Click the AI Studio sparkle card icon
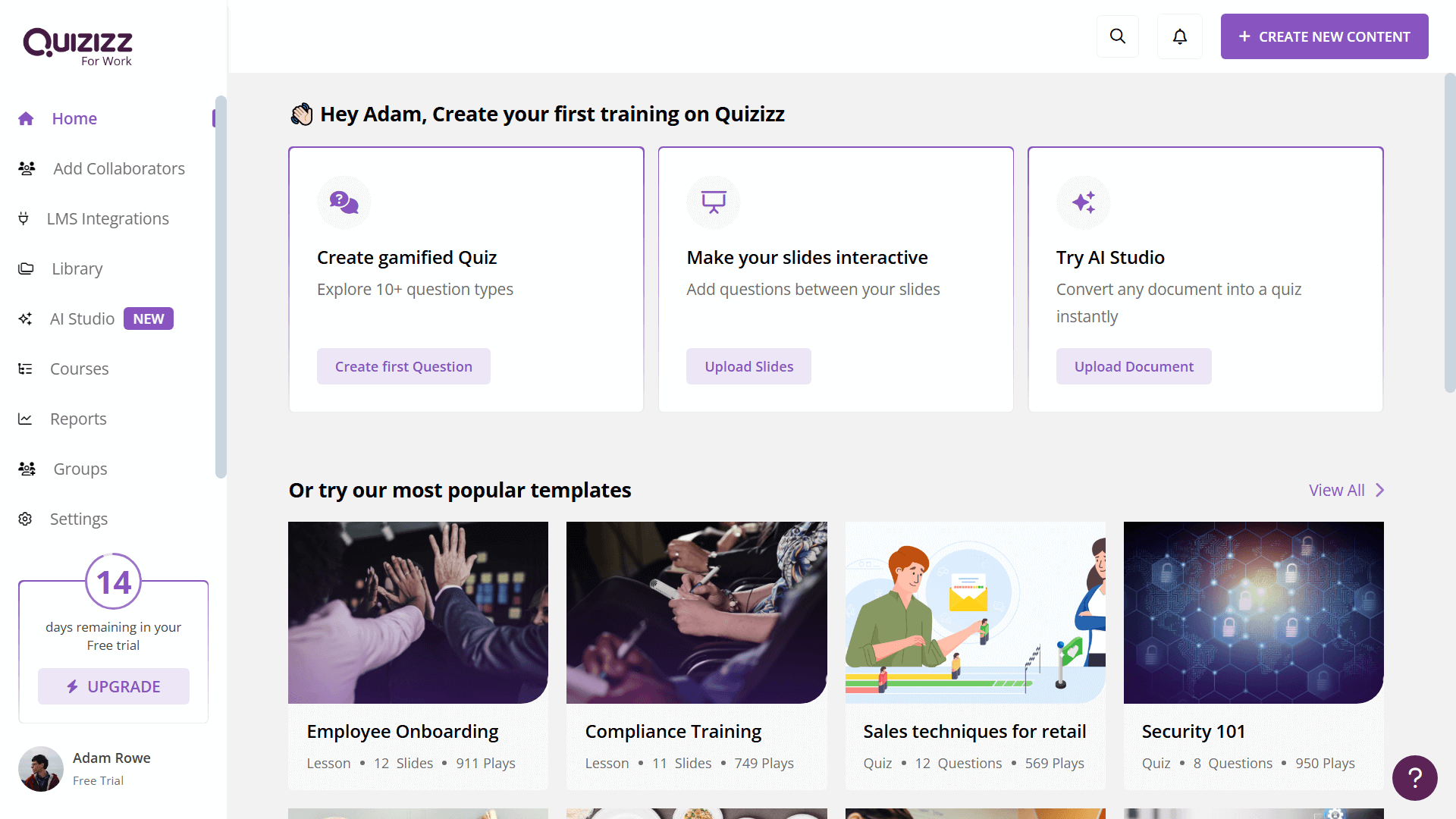Screen dimensions: 1456x819 (x=1083, y=202)
